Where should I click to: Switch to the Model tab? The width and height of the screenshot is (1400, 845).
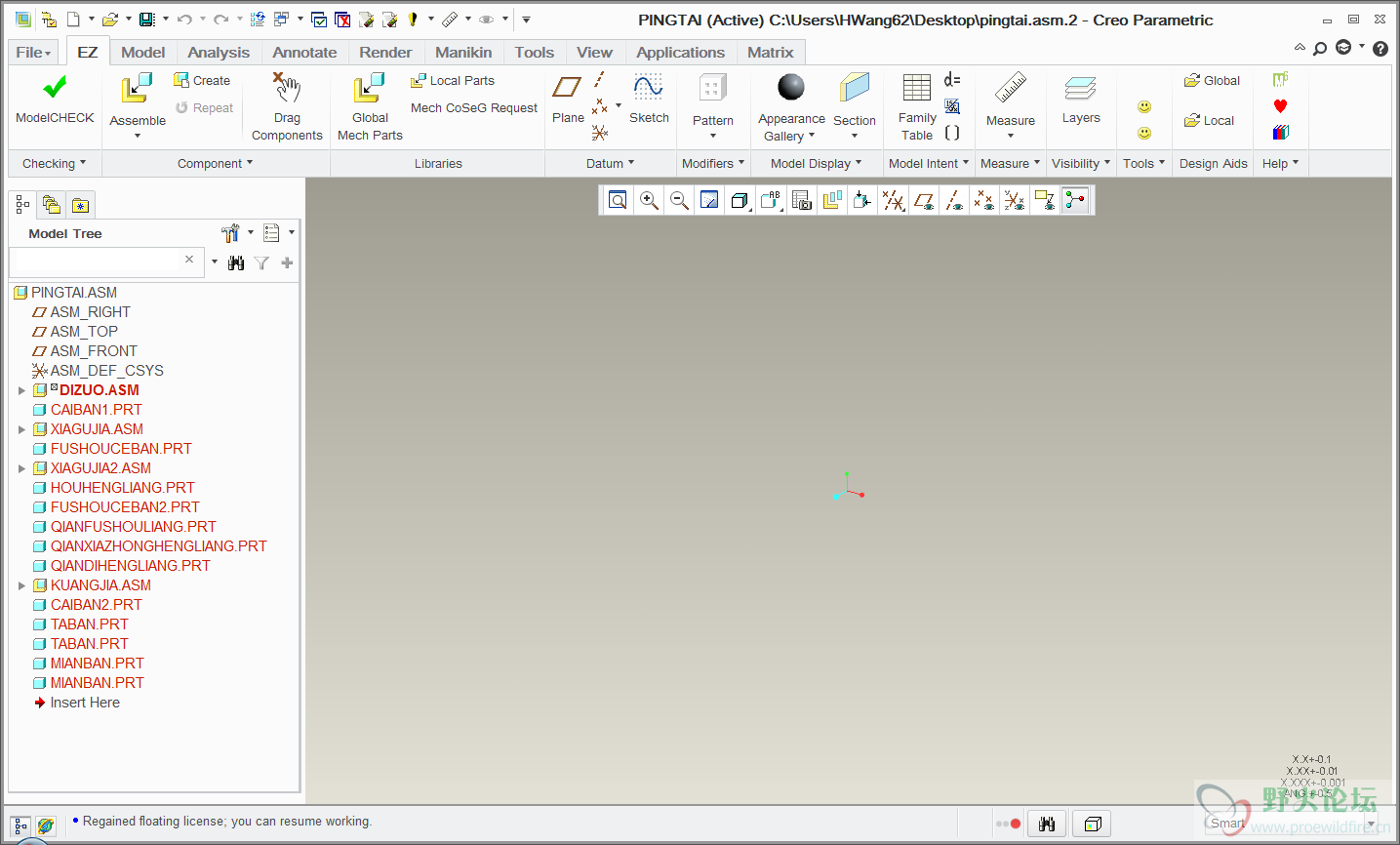coord(143,52)
